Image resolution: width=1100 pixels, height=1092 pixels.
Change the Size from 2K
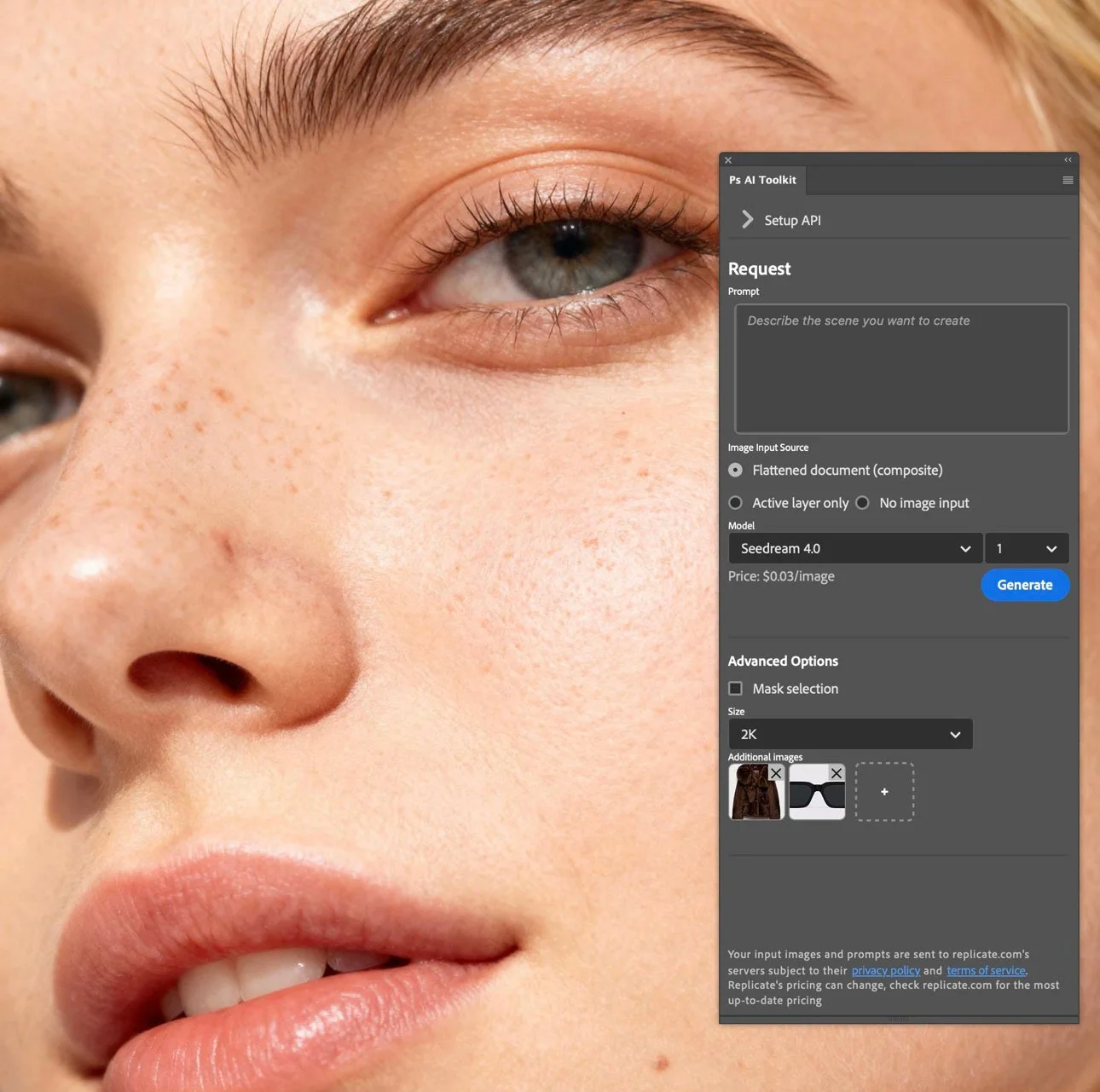pyautogui.click(x=850, y=734)
